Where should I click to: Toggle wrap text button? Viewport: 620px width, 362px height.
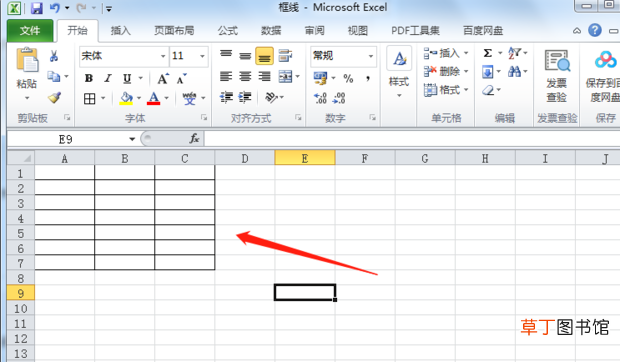285,56
